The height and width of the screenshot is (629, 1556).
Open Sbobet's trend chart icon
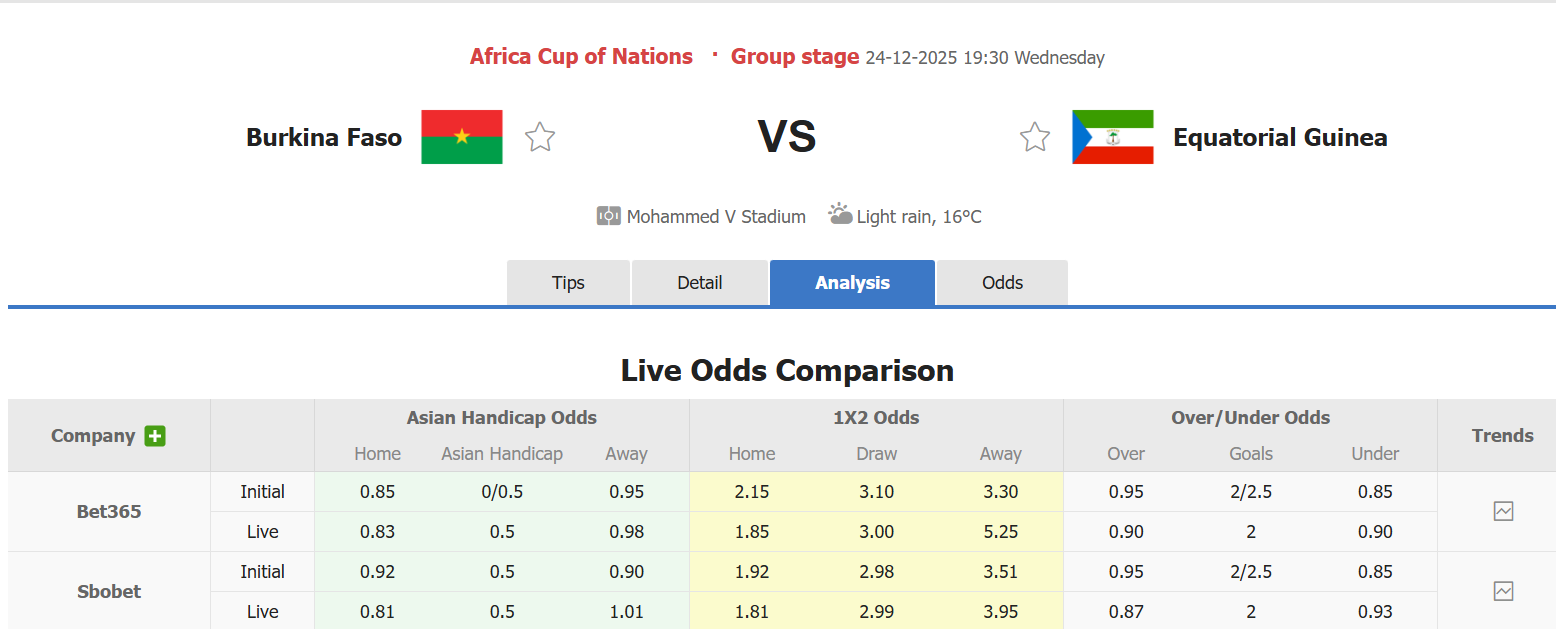(x=1503, y=591)
